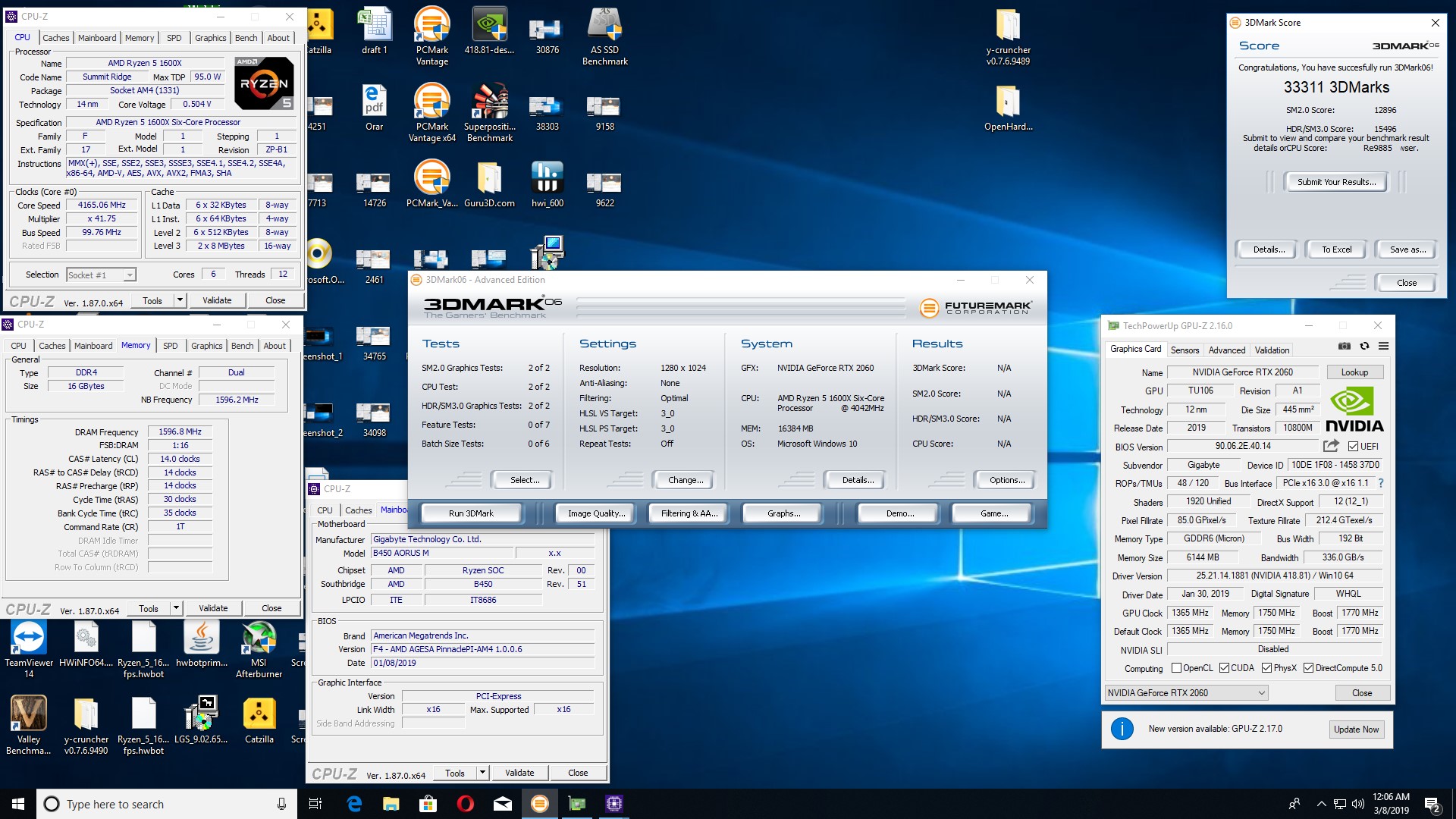Toggle the CUDA checkbox in GPU-Z
Screen dimensions: 1456x819
click(x=1224, y=668)
